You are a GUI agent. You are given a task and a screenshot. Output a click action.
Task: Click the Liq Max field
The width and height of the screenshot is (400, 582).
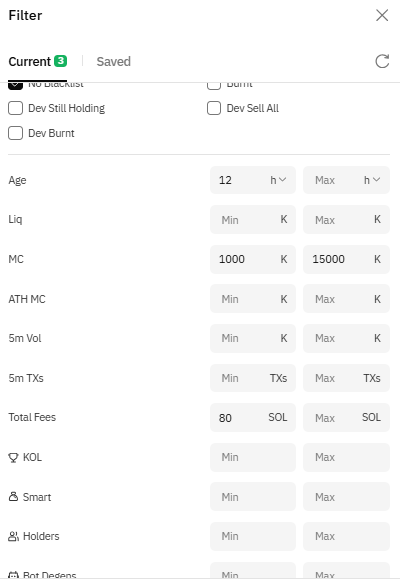(346, 219)
